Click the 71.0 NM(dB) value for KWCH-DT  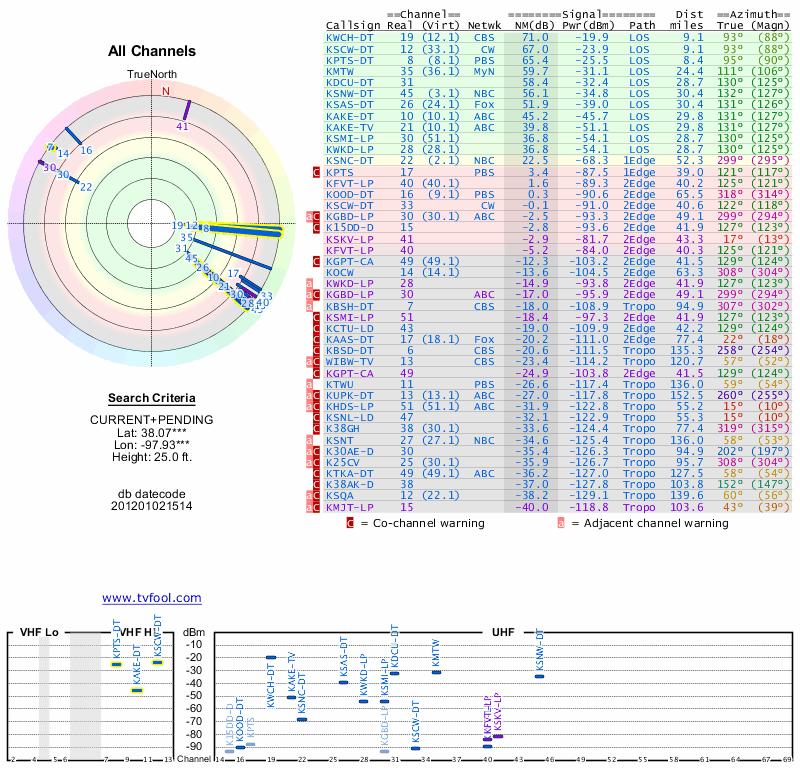535,38
